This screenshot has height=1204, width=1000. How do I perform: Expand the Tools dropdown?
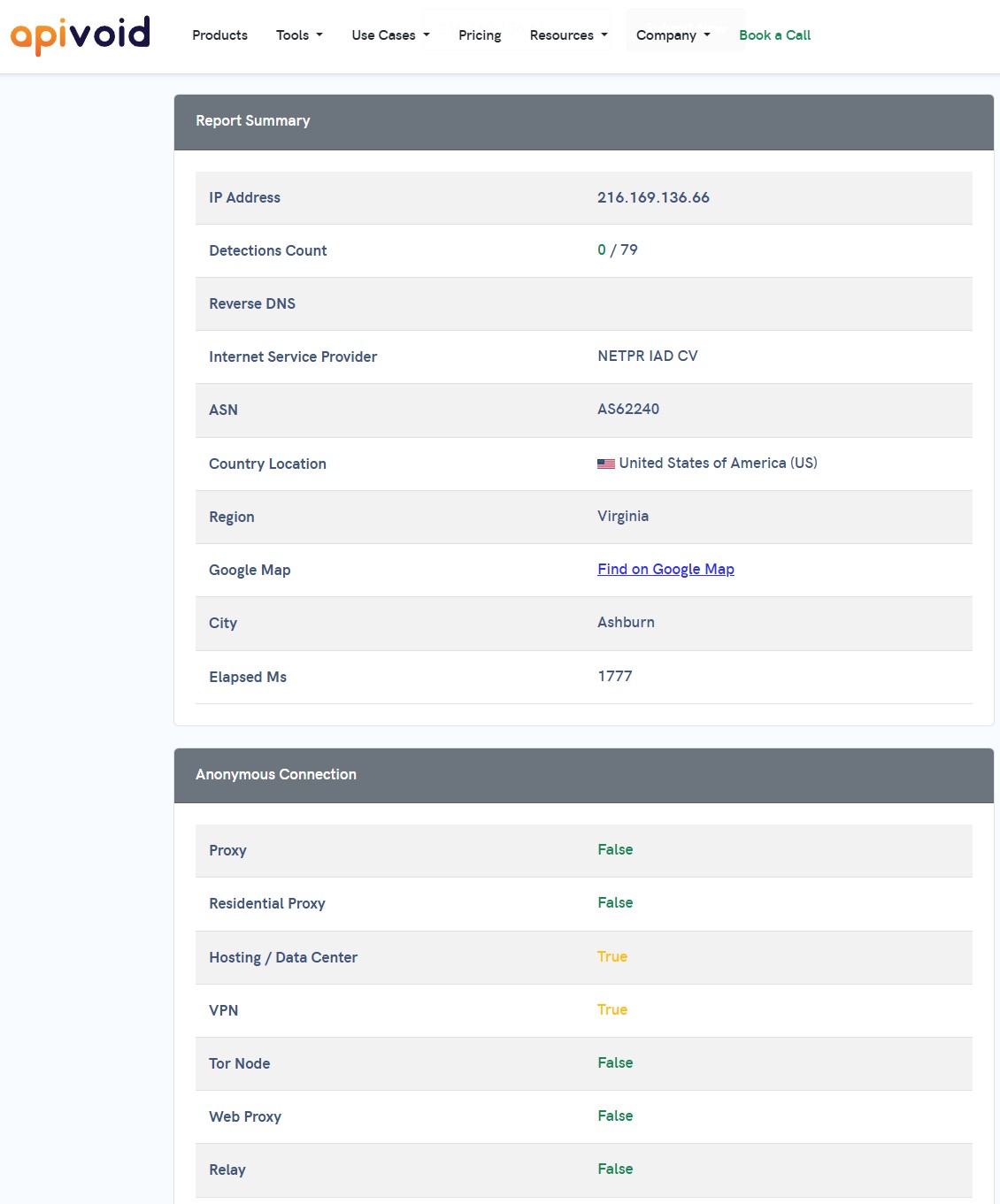coord(299,35)
